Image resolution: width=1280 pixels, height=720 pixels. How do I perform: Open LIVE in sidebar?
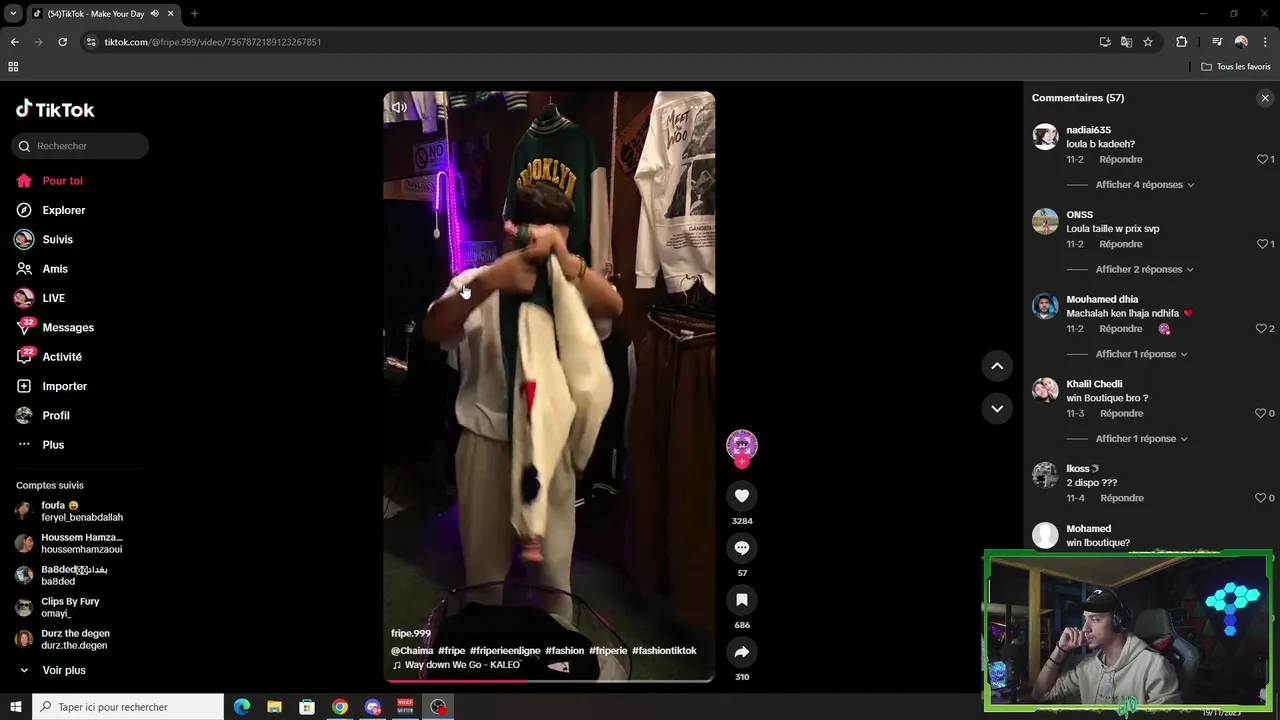pos(53,298)
